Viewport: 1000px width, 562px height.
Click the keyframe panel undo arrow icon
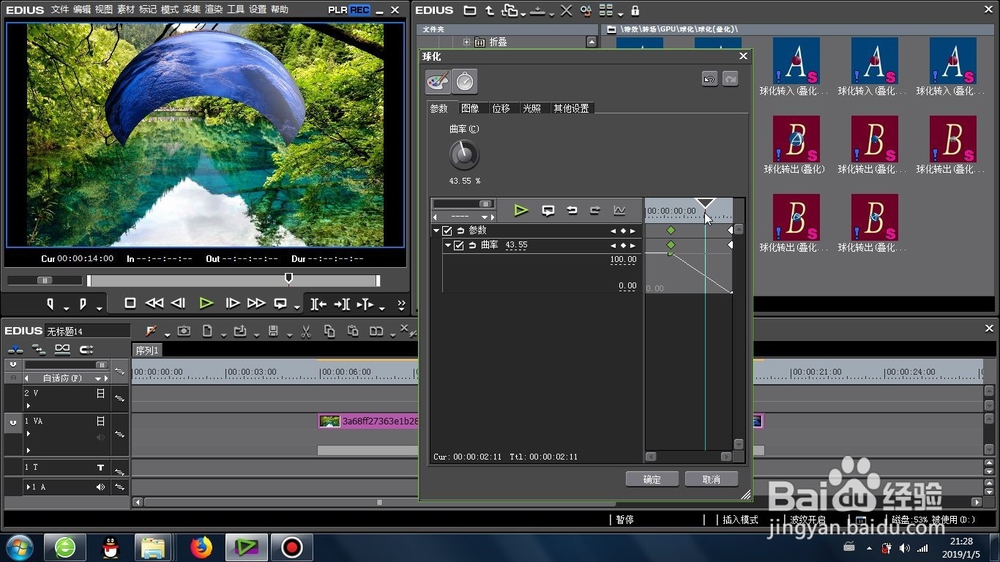tap(571, 211)
